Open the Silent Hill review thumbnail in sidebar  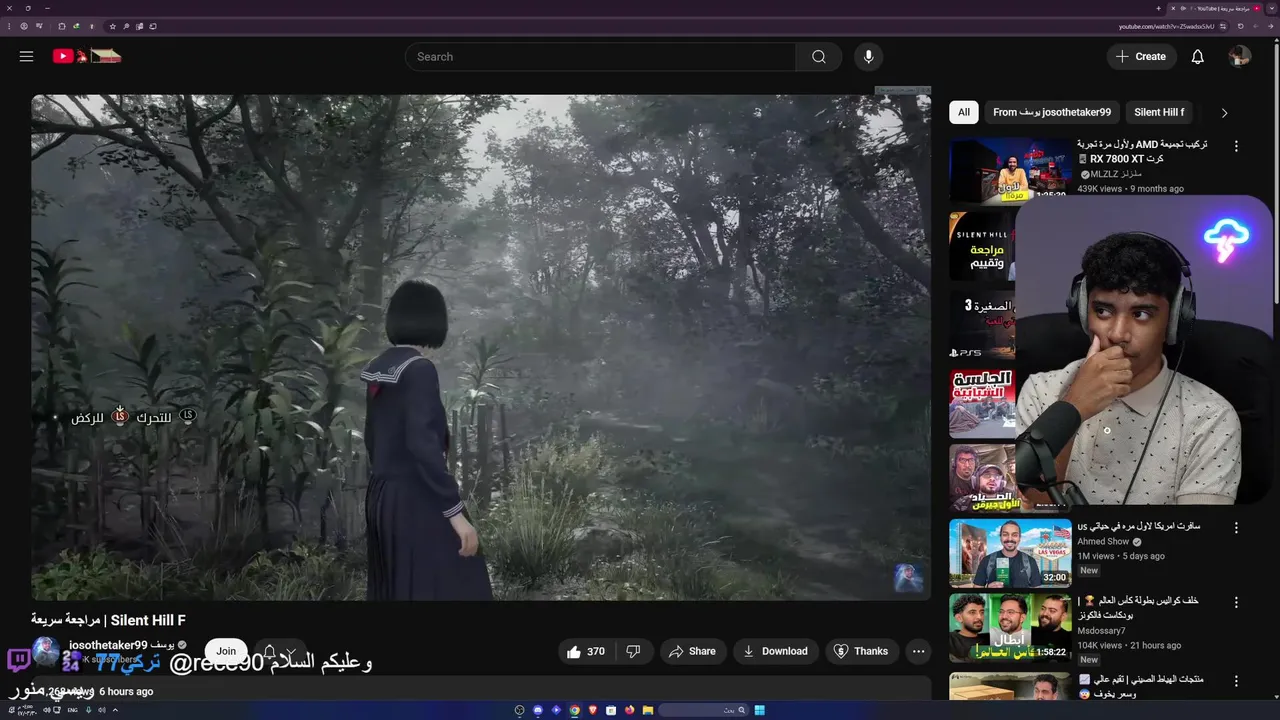coord(982,245)
